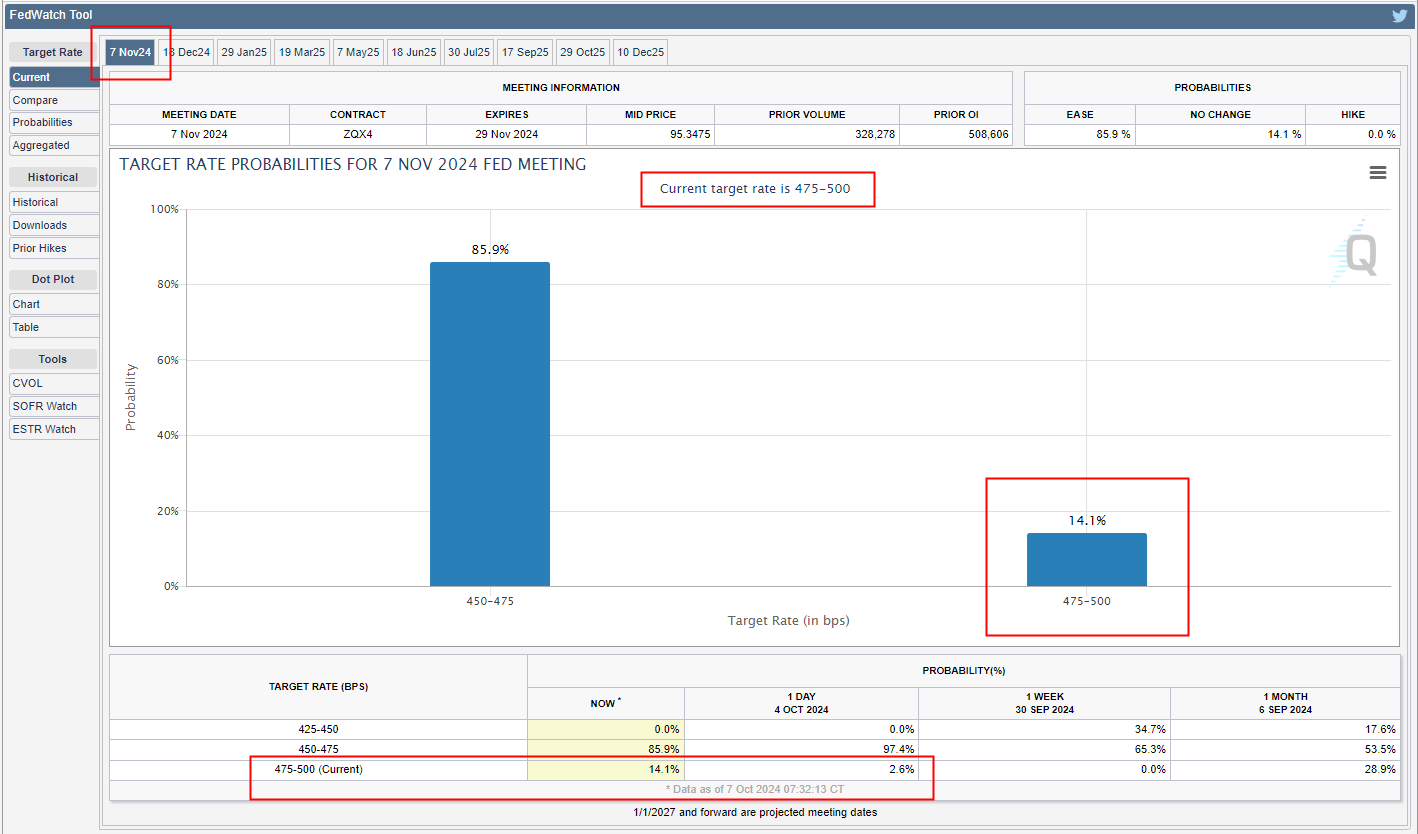
Task: Open the Downloads sidebar item
Action: [54, 225]
